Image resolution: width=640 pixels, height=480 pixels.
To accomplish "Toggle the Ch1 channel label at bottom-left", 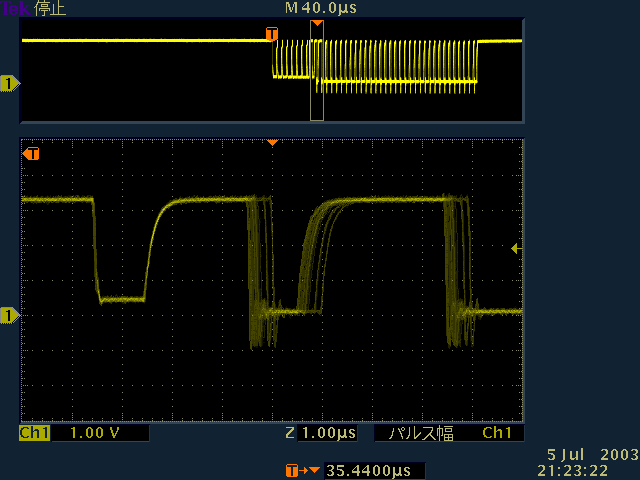I will coord(34,433).
